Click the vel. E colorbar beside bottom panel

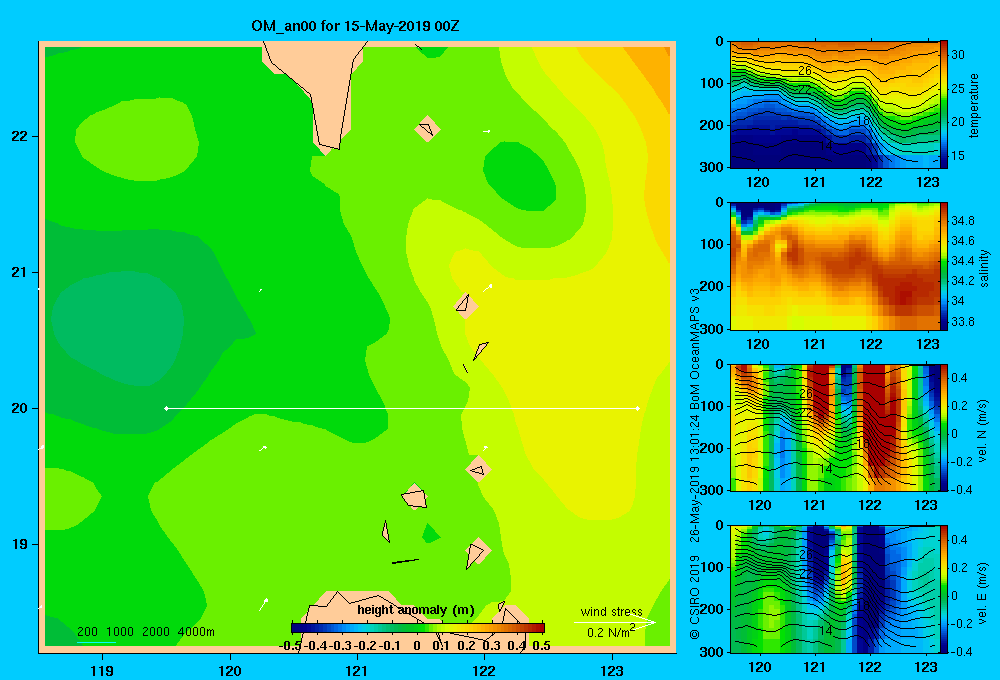click(x=944, y=589)
